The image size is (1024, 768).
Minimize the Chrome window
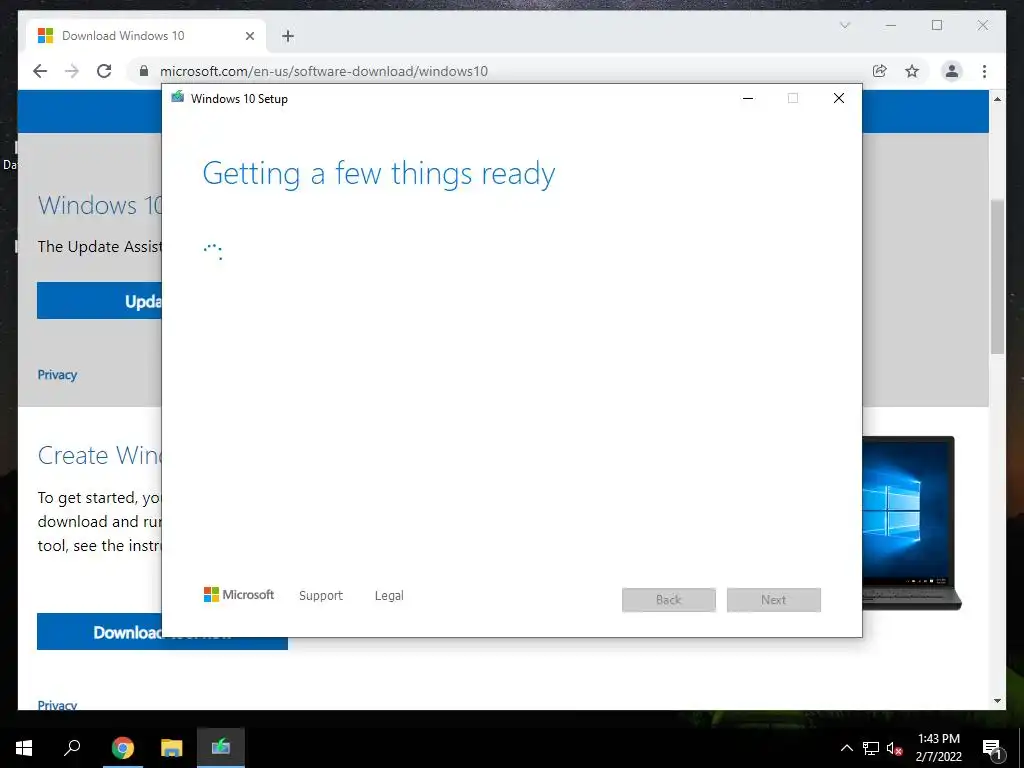point(891,25)
